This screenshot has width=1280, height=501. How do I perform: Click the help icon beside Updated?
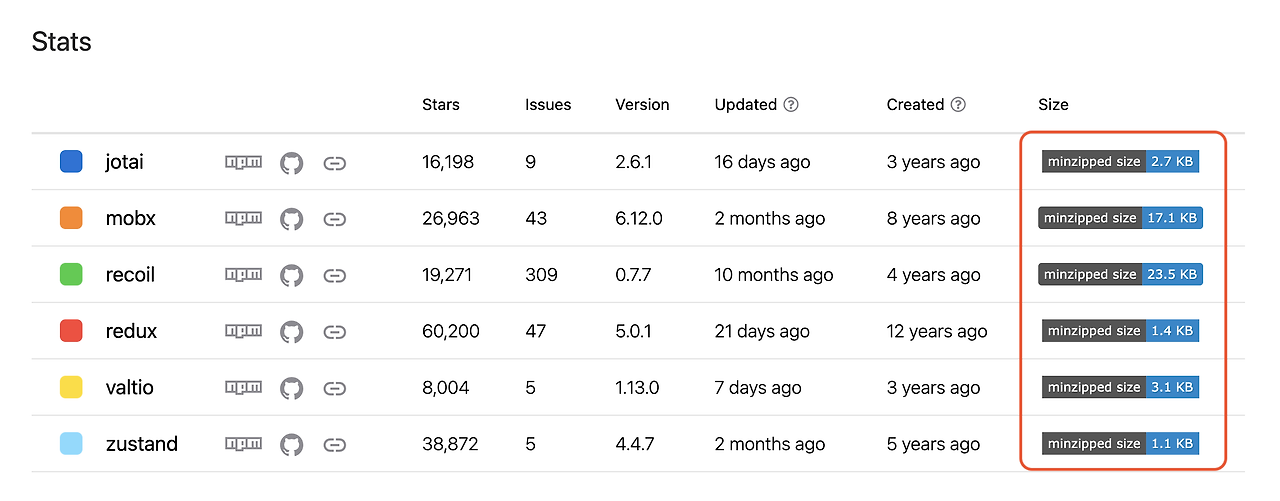pos(791,104)
